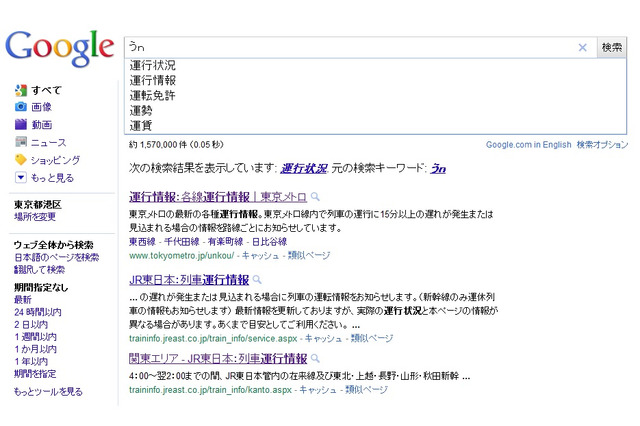
Task: Click the 画像 camera icon
Action: [21, 107]
